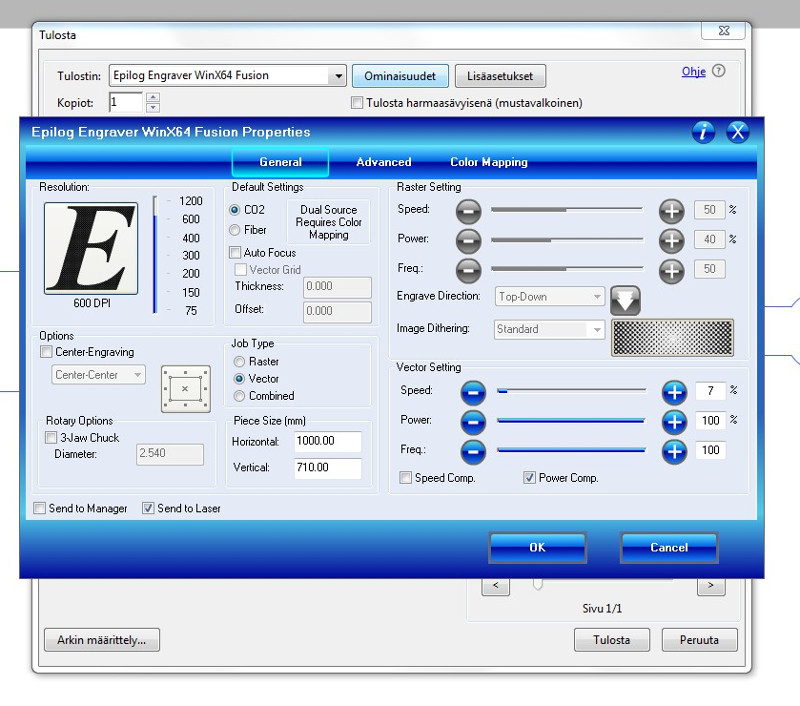Toggle Tulosta harmaasävyisenä grayscale checkbox

point(357,103)
